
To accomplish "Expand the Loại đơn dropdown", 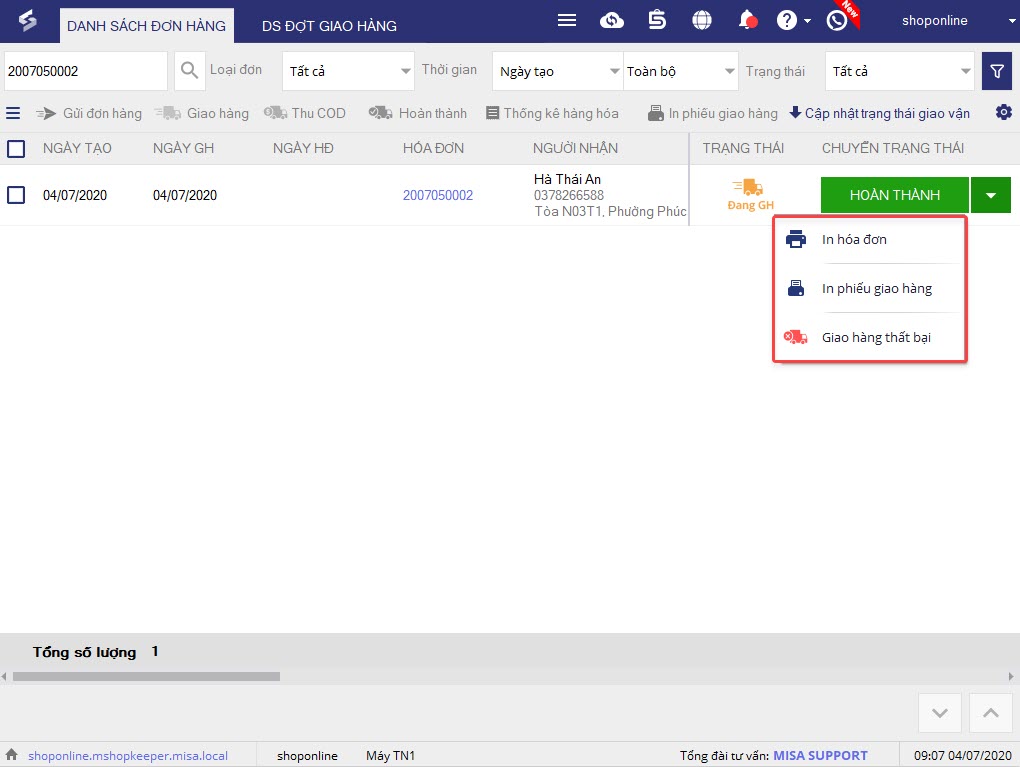I will pyautogui.click(x=347, y=71).
